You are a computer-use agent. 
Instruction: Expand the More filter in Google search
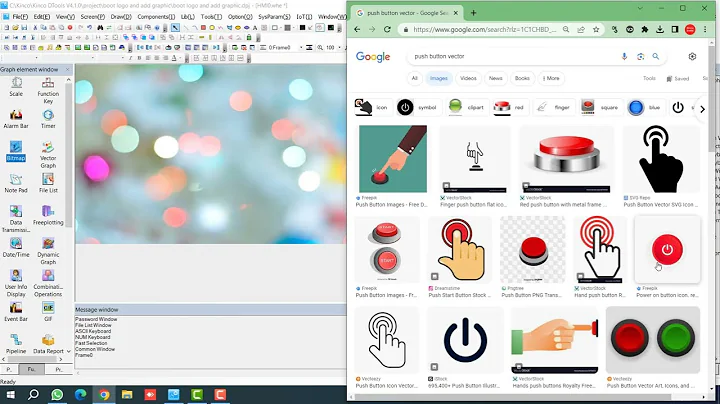click(551, 79)
